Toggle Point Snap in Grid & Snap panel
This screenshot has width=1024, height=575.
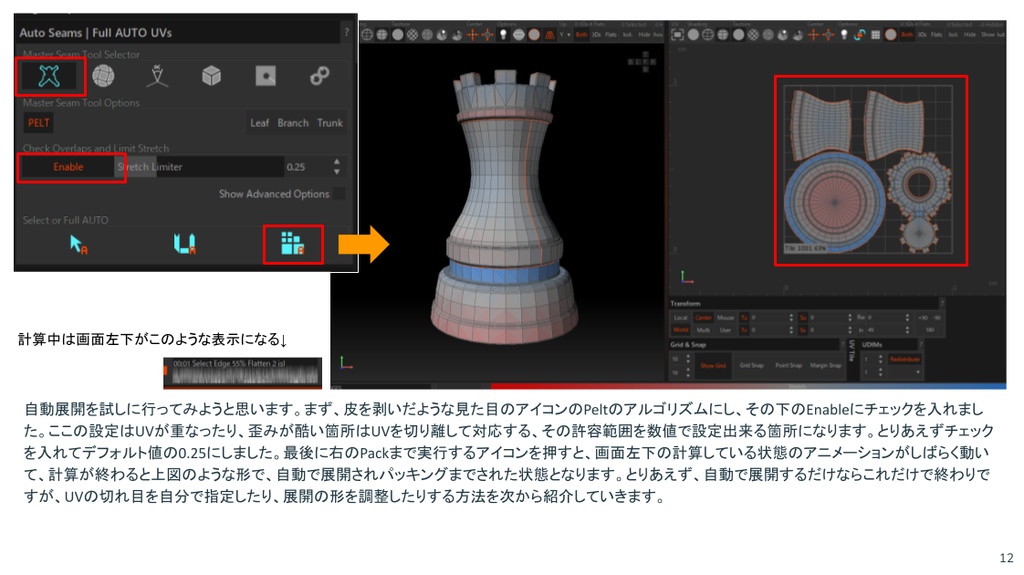[788, 365]
